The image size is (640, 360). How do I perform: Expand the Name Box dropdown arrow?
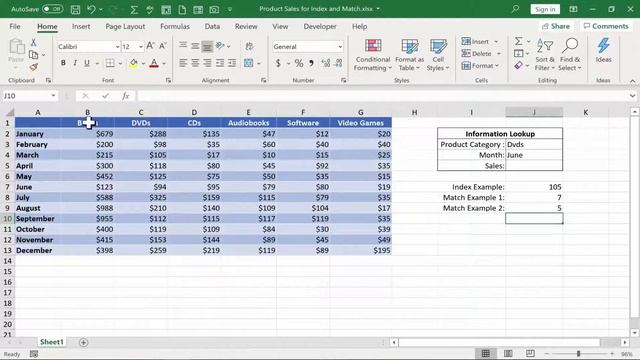(x=53, y=96)
